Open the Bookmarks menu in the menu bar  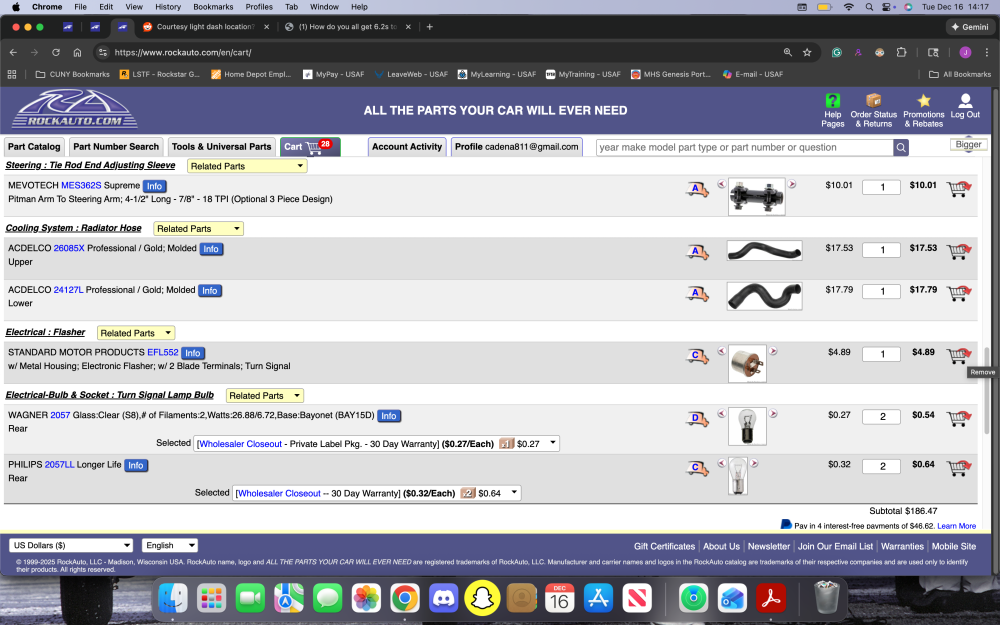(213, 7)
